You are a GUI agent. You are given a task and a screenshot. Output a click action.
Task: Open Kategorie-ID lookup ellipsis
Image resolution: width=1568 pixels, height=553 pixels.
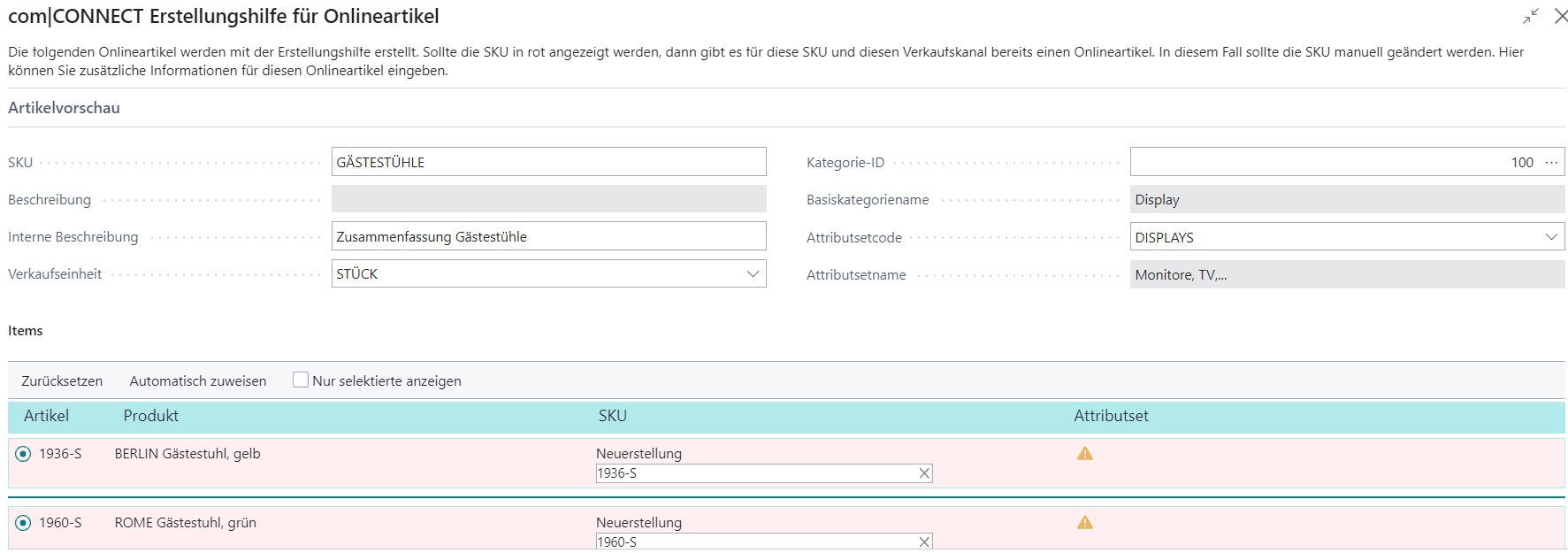coord(1551,162)
